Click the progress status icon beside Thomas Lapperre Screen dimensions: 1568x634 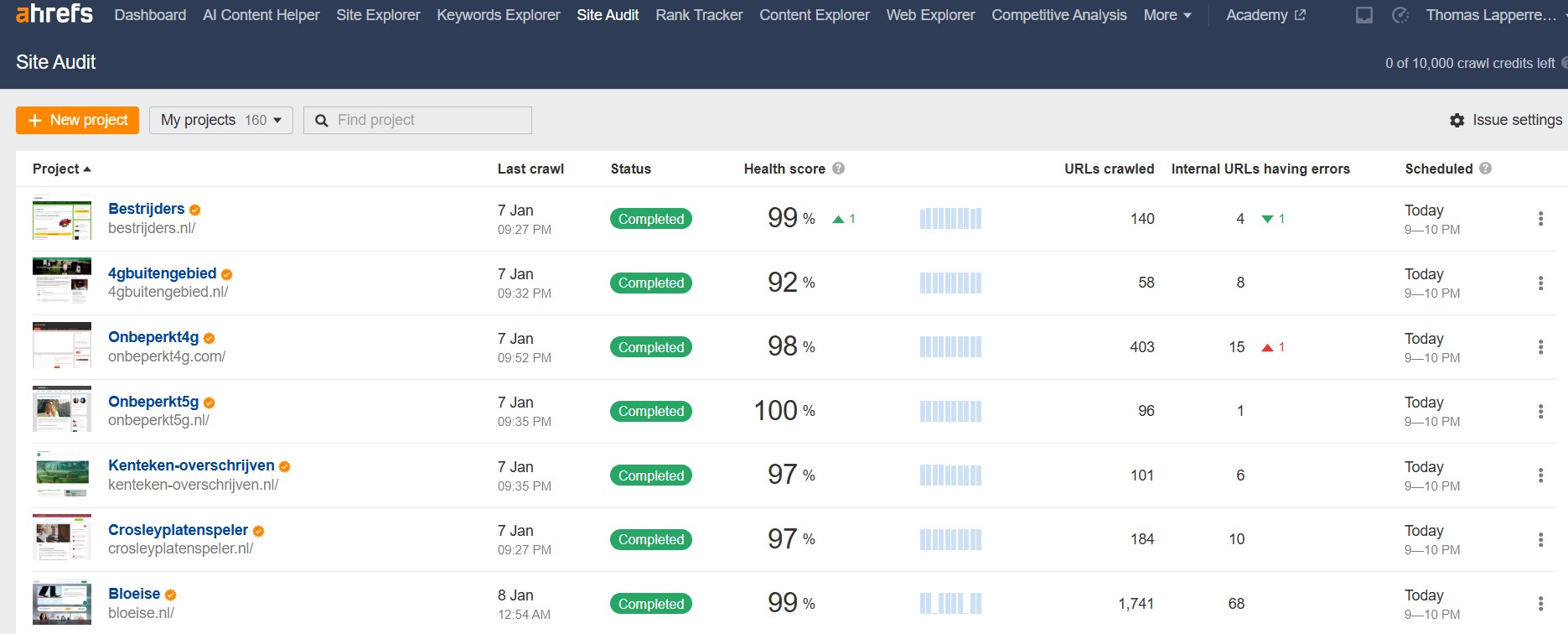click(x=1400, y=15)
